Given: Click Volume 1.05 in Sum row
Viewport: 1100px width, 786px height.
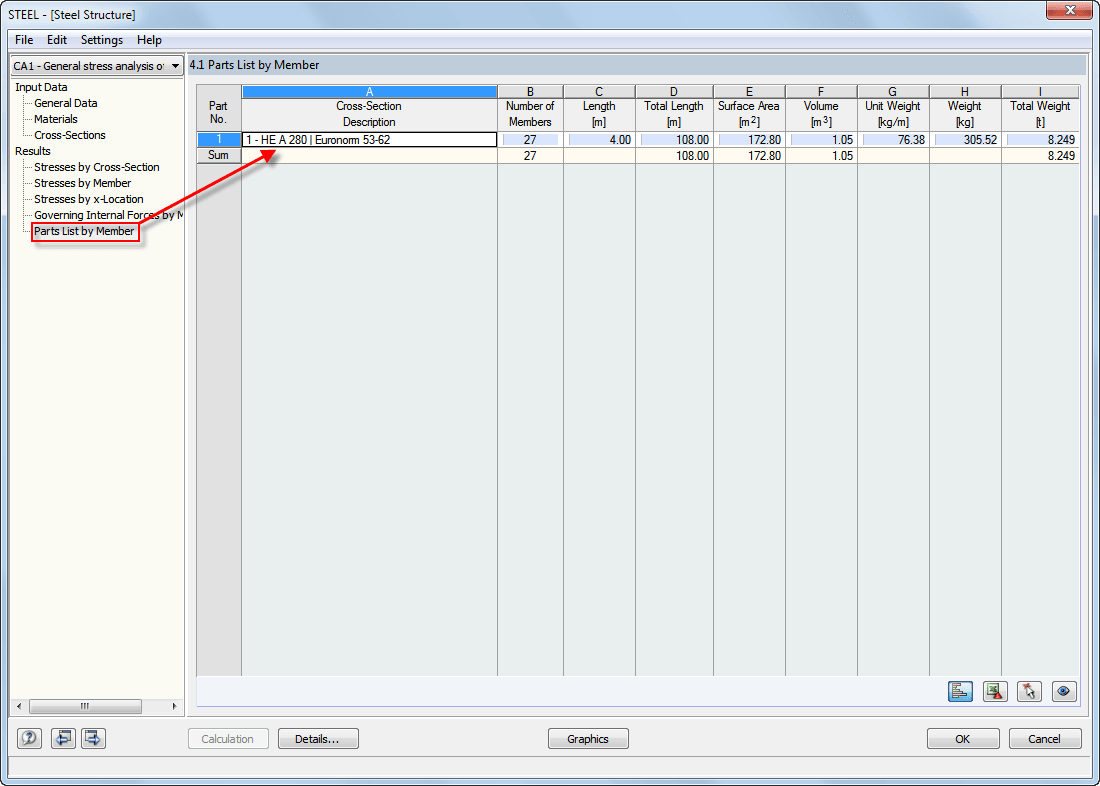Looking at the screenshot, I should 821,156.
